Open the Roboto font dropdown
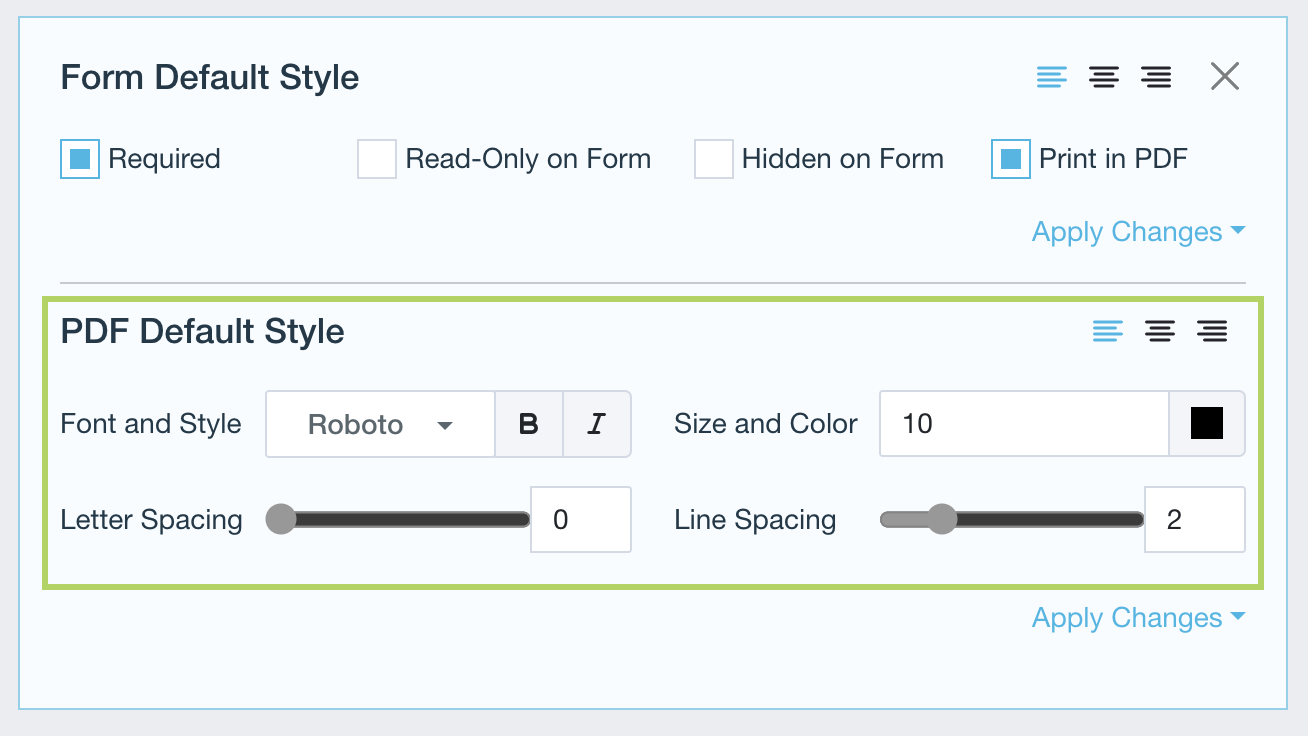The height and width of the screenshot is (736, 1308). click(x=380, y=424)
